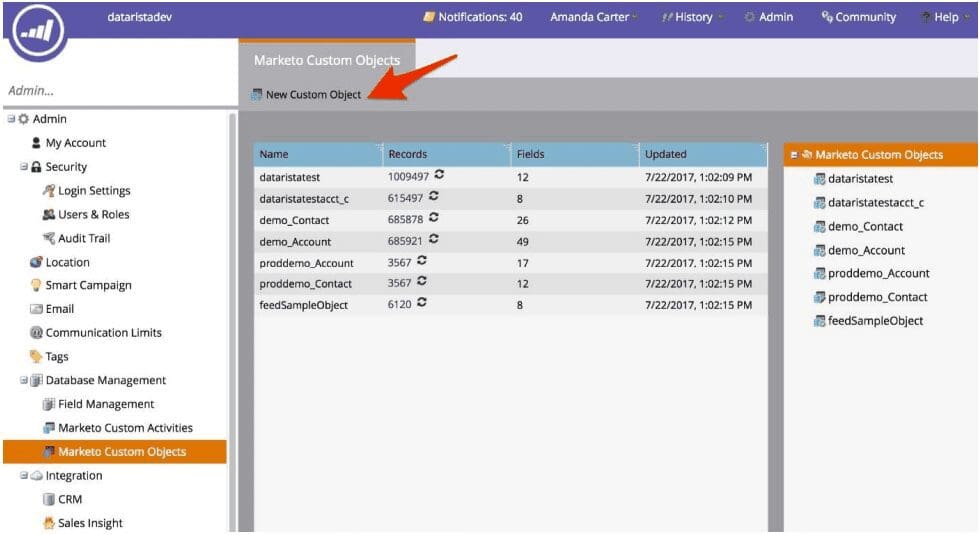This screenshot has width=979, height=535.
Task: Open Communication Limits in left tree
Action: 103,333
